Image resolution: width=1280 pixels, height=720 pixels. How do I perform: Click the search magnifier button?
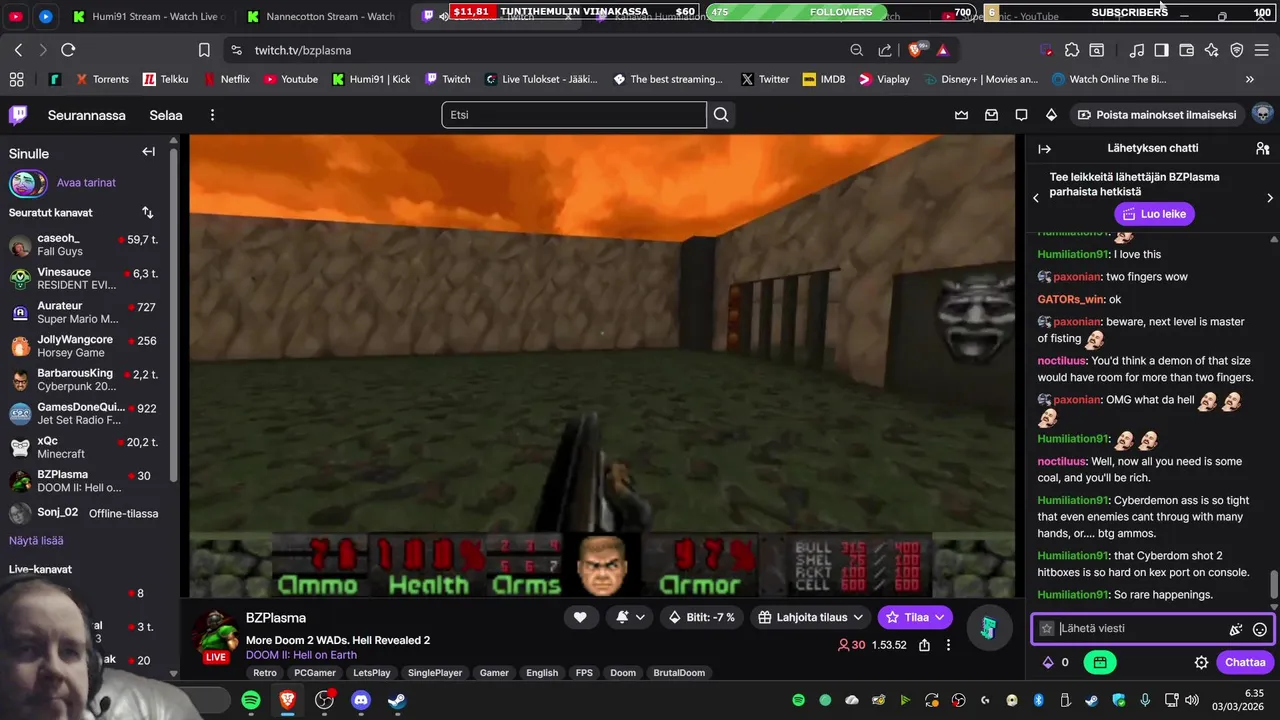point(721,115)
